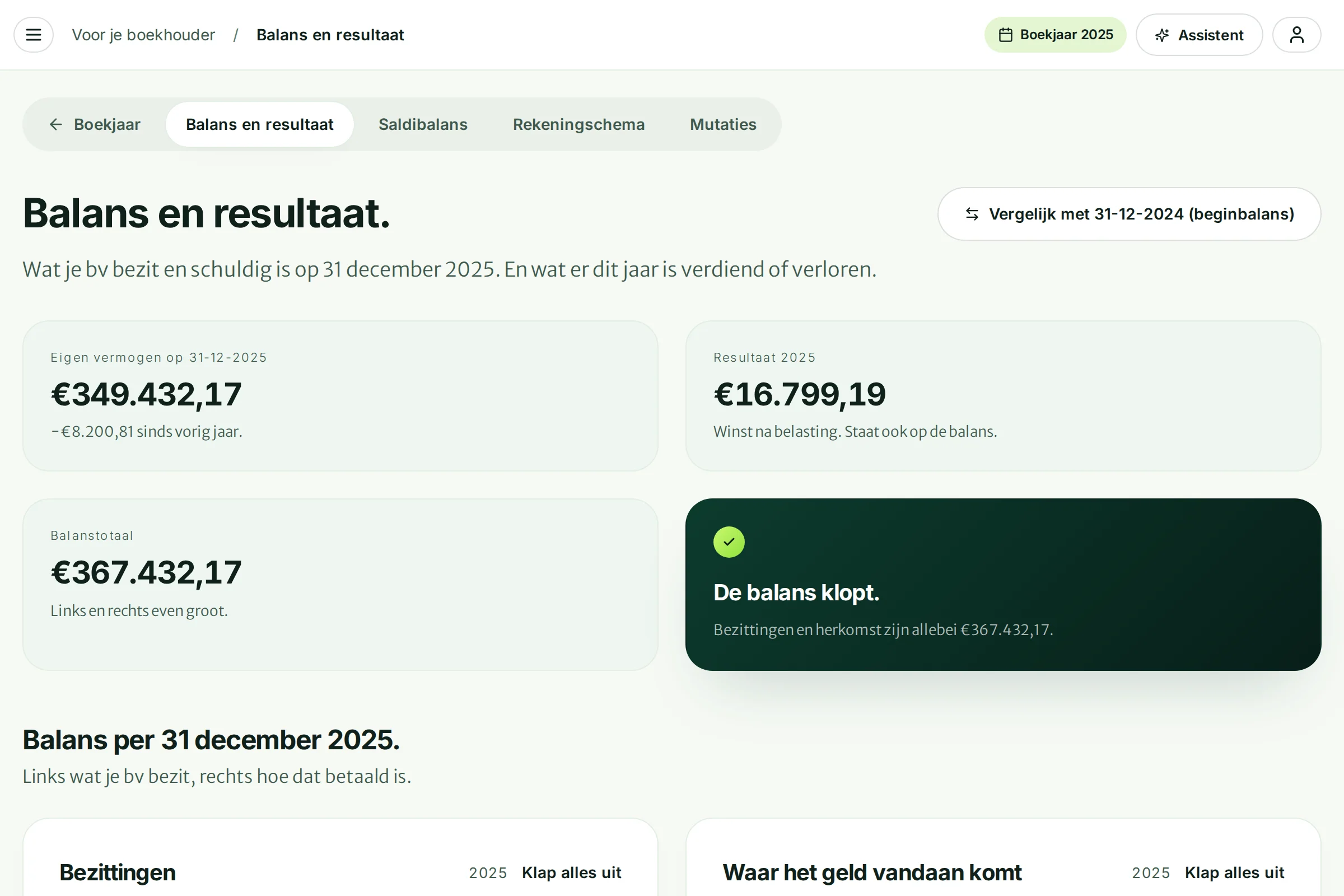This screenshot has width=1344, height=896.
Task: Click the Waar het geld vandaan komt heading
Action: (872, 872)
